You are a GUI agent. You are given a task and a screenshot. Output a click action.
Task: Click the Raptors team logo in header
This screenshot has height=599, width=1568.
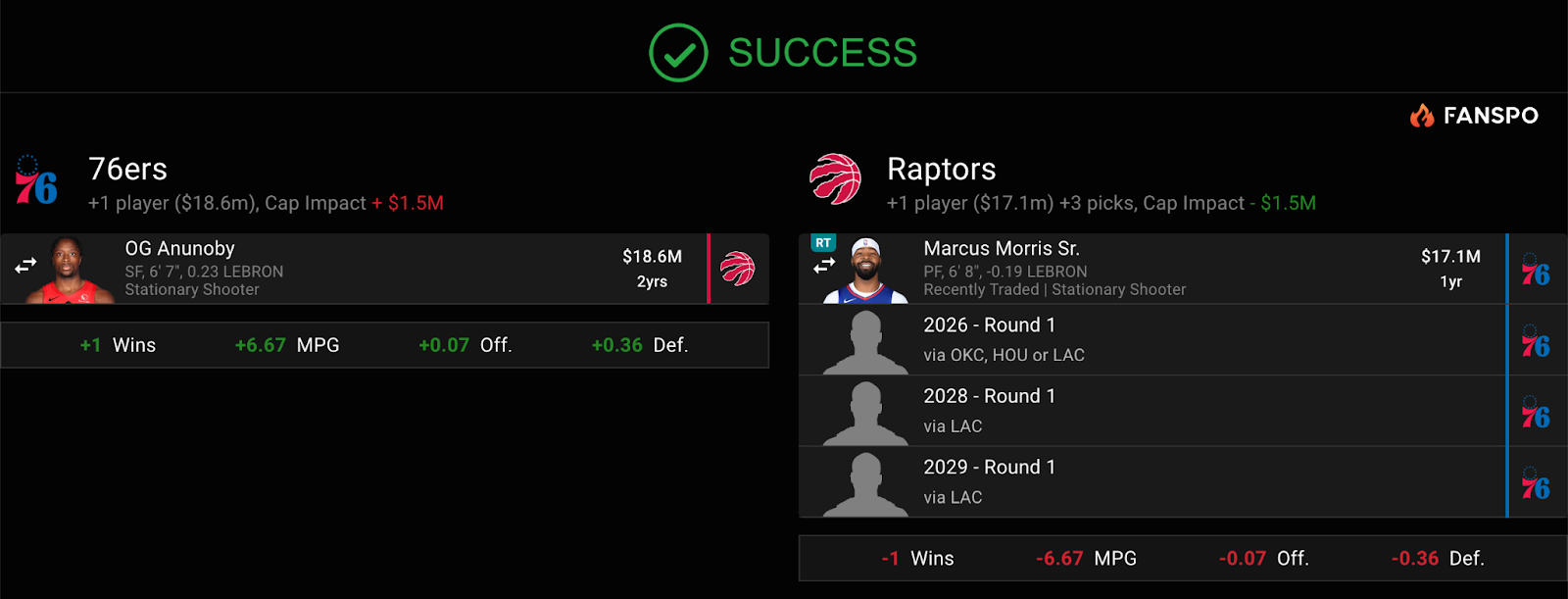click(x=835, y=179)
